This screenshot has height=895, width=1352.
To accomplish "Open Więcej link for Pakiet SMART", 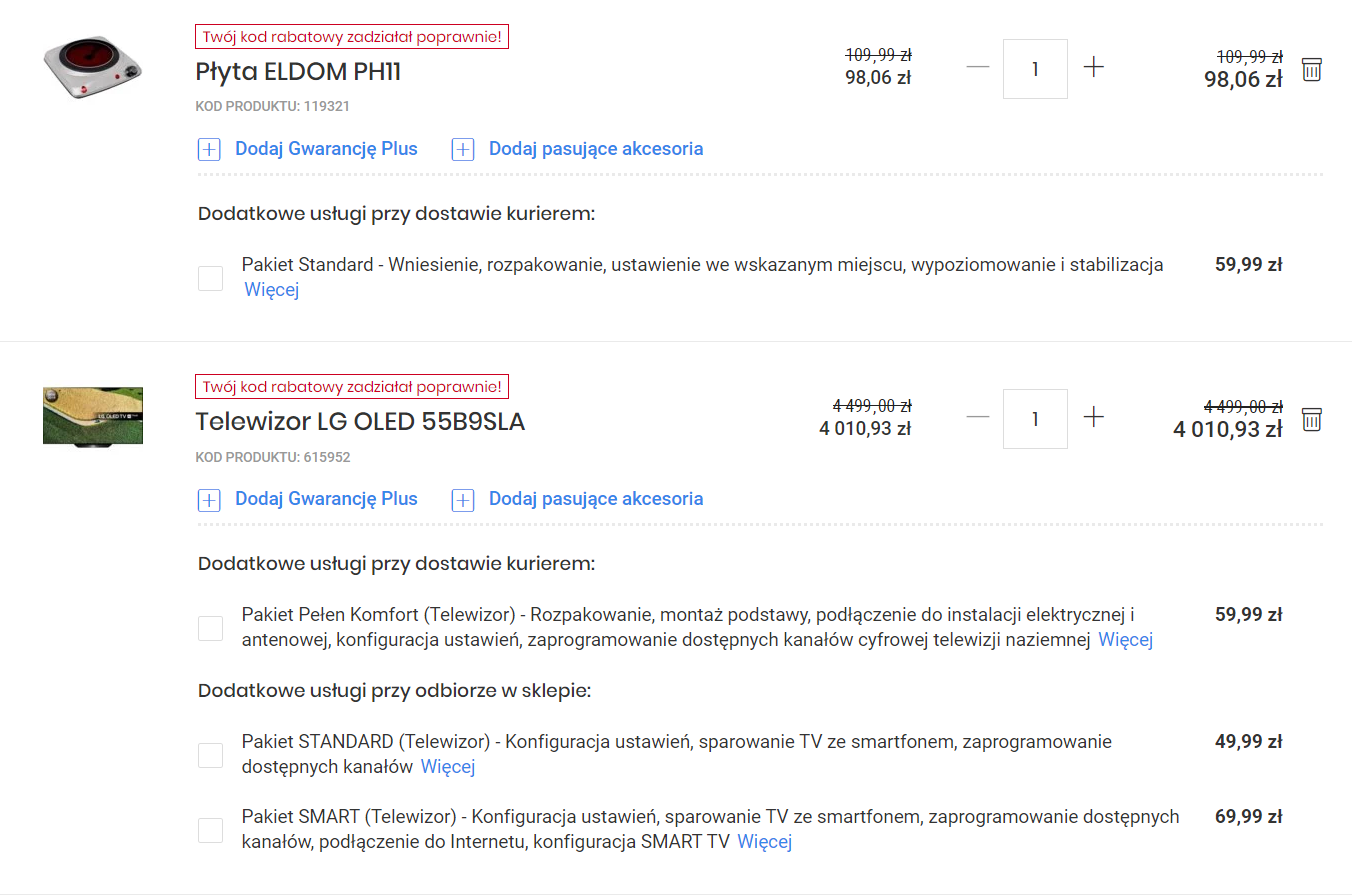I will tap(764, 842).
